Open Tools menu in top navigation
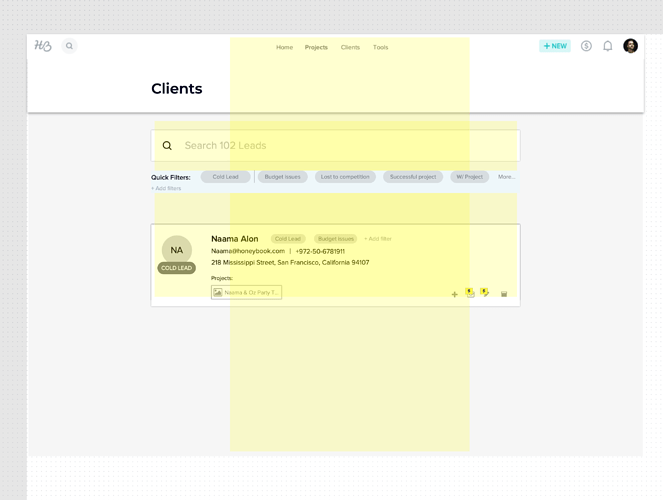 tap(381, 47)
